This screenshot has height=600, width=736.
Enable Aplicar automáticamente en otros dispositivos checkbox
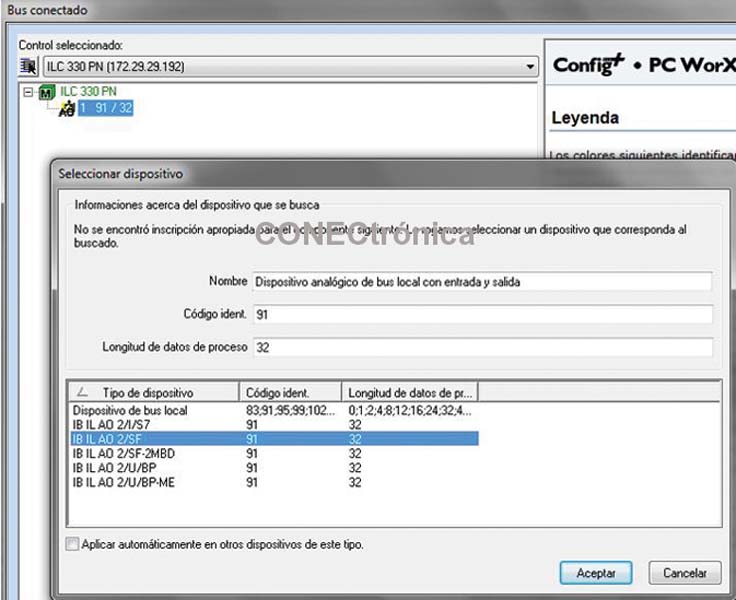point(71,545)
